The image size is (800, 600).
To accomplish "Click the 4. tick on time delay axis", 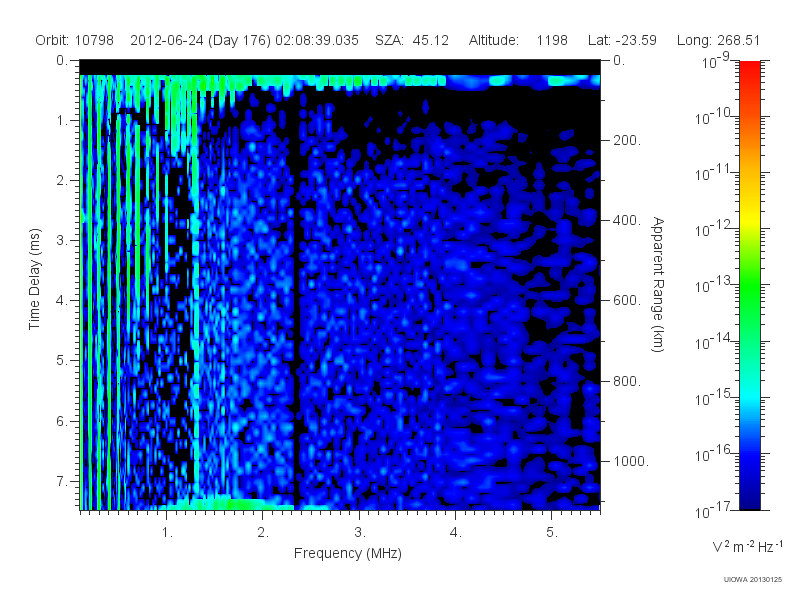I will coord(62,301).
